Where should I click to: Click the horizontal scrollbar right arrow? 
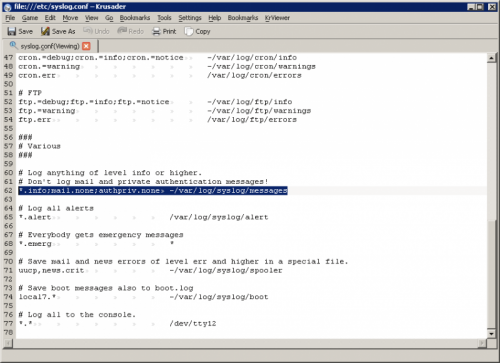(482, 343)
